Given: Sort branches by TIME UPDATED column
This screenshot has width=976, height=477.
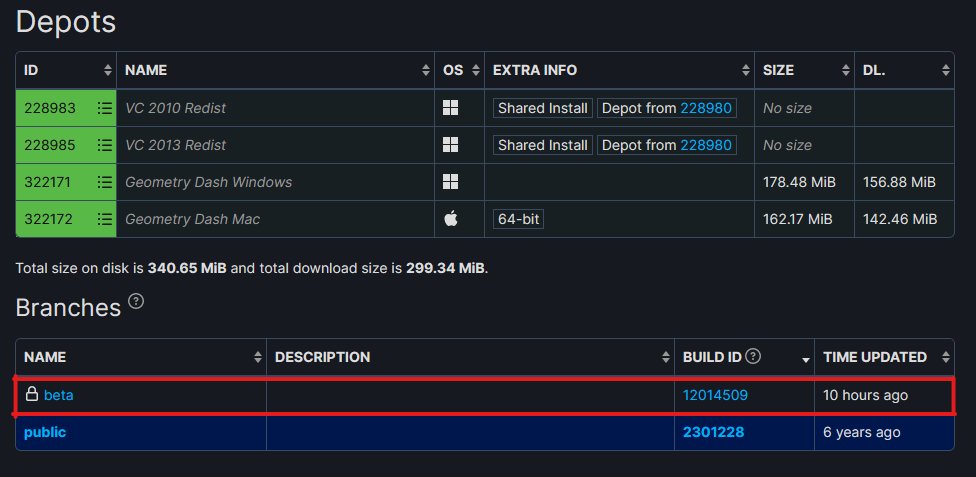Looking at the screenshot, I should click(946, 357).
